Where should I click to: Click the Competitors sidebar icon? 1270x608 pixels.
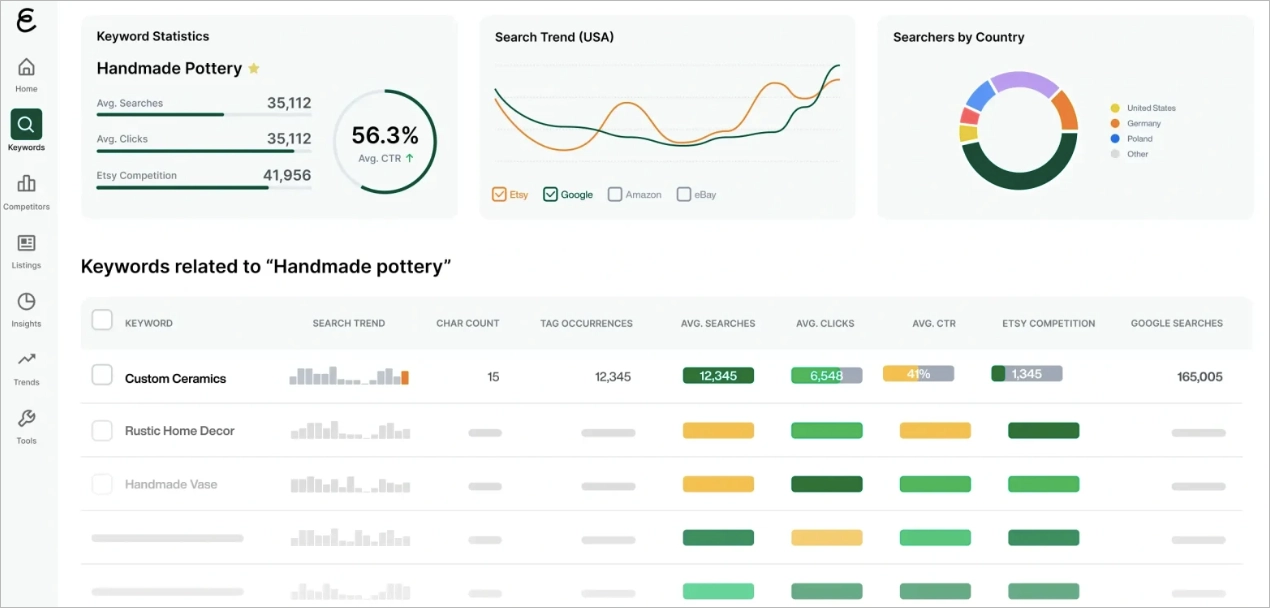point(26,186)
